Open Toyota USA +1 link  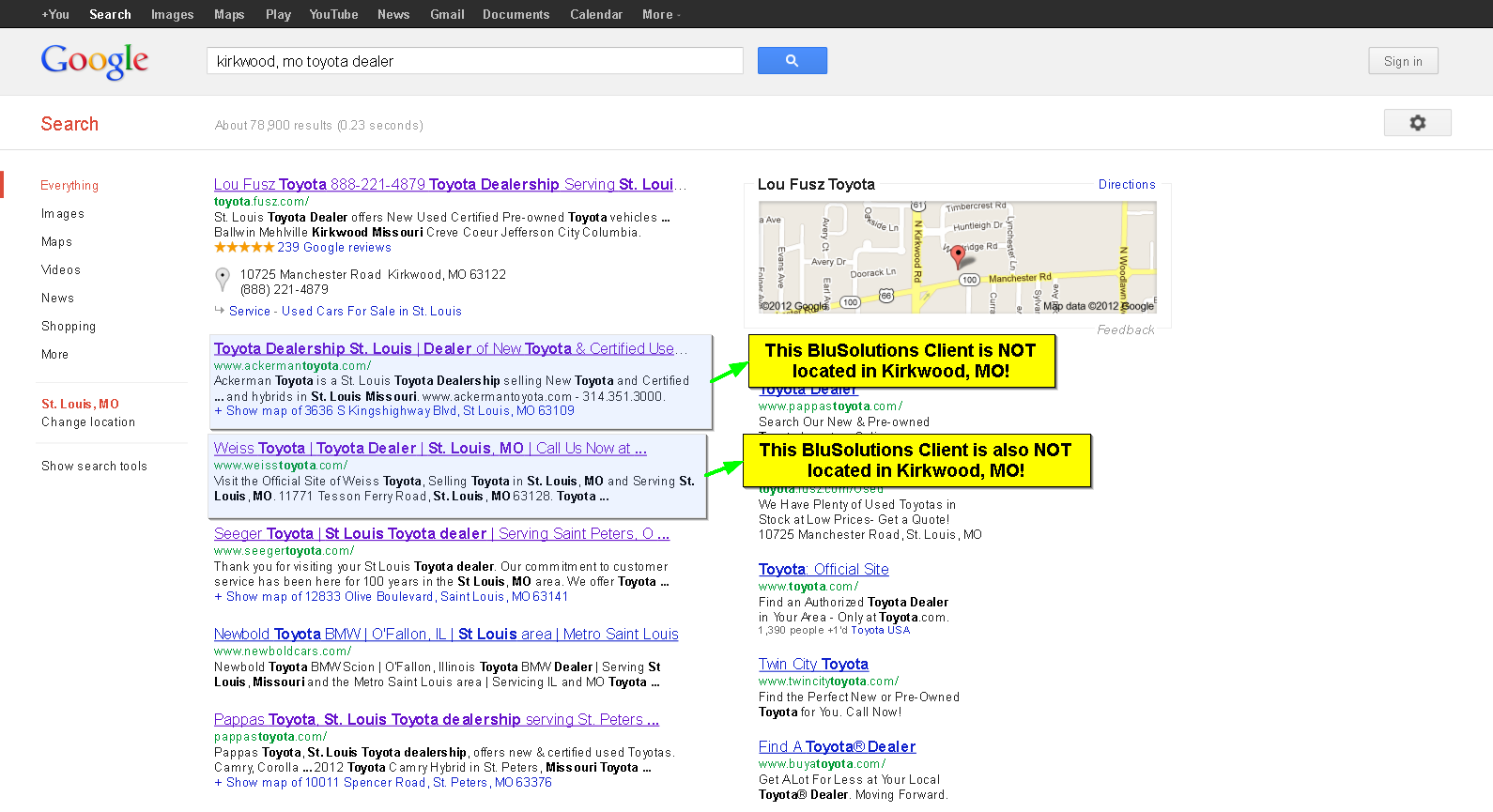click(x=880, y=631)
